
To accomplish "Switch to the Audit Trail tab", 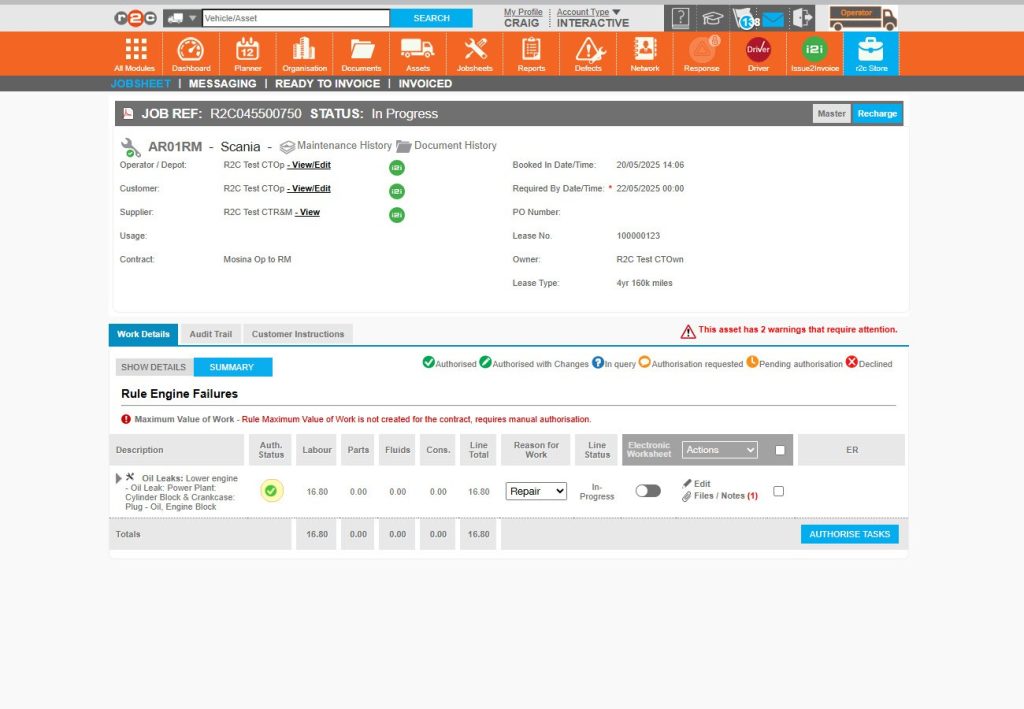I will pyautogui.click(x=210, y=334).
